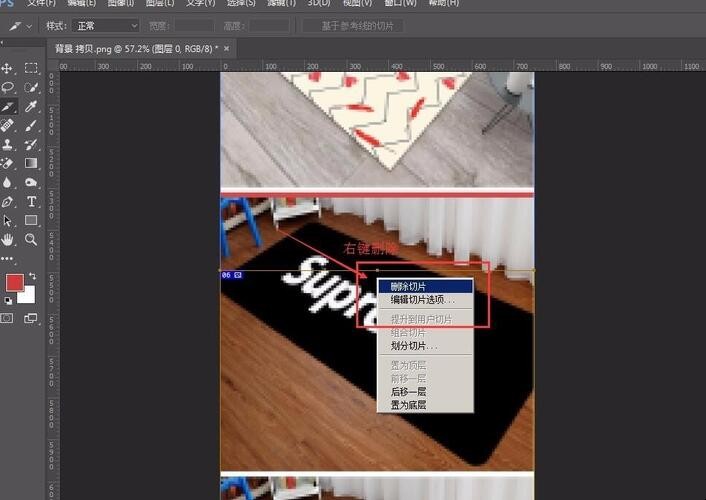Select the Move tool
This screenshot has height=500, width=706.
tap(8, 68)
